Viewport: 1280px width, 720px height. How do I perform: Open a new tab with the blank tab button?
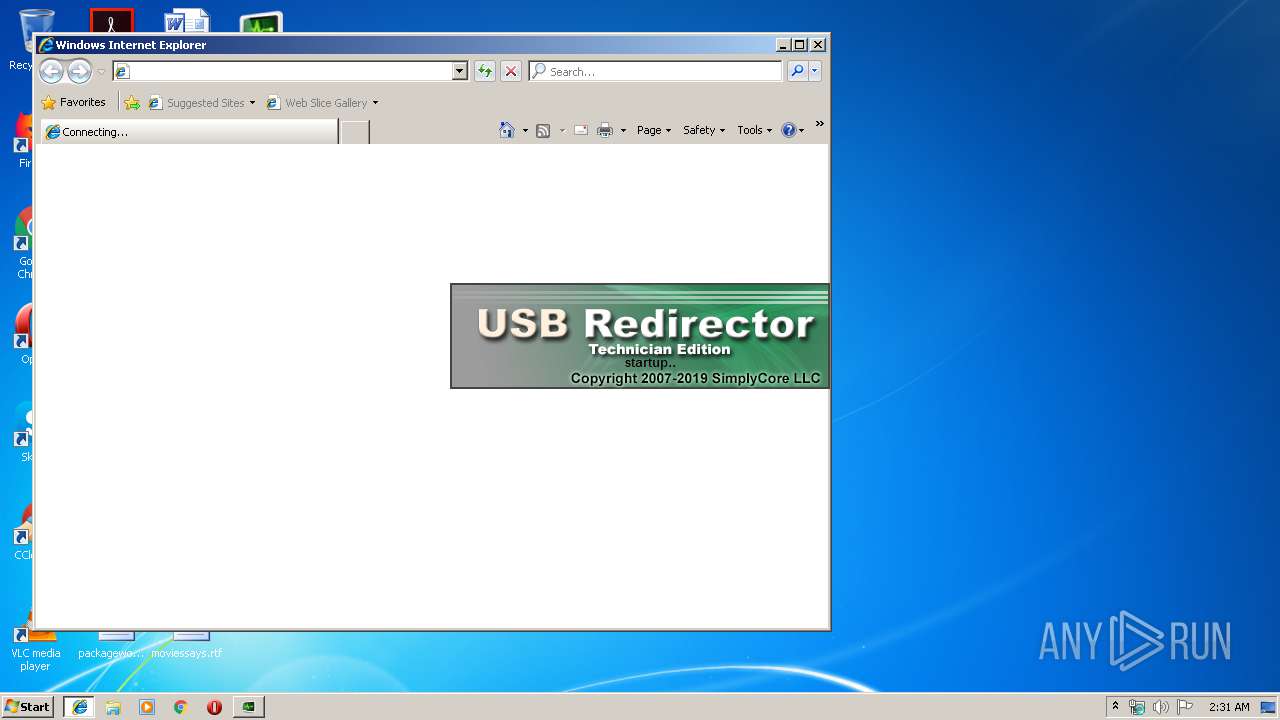coord(355,132)
